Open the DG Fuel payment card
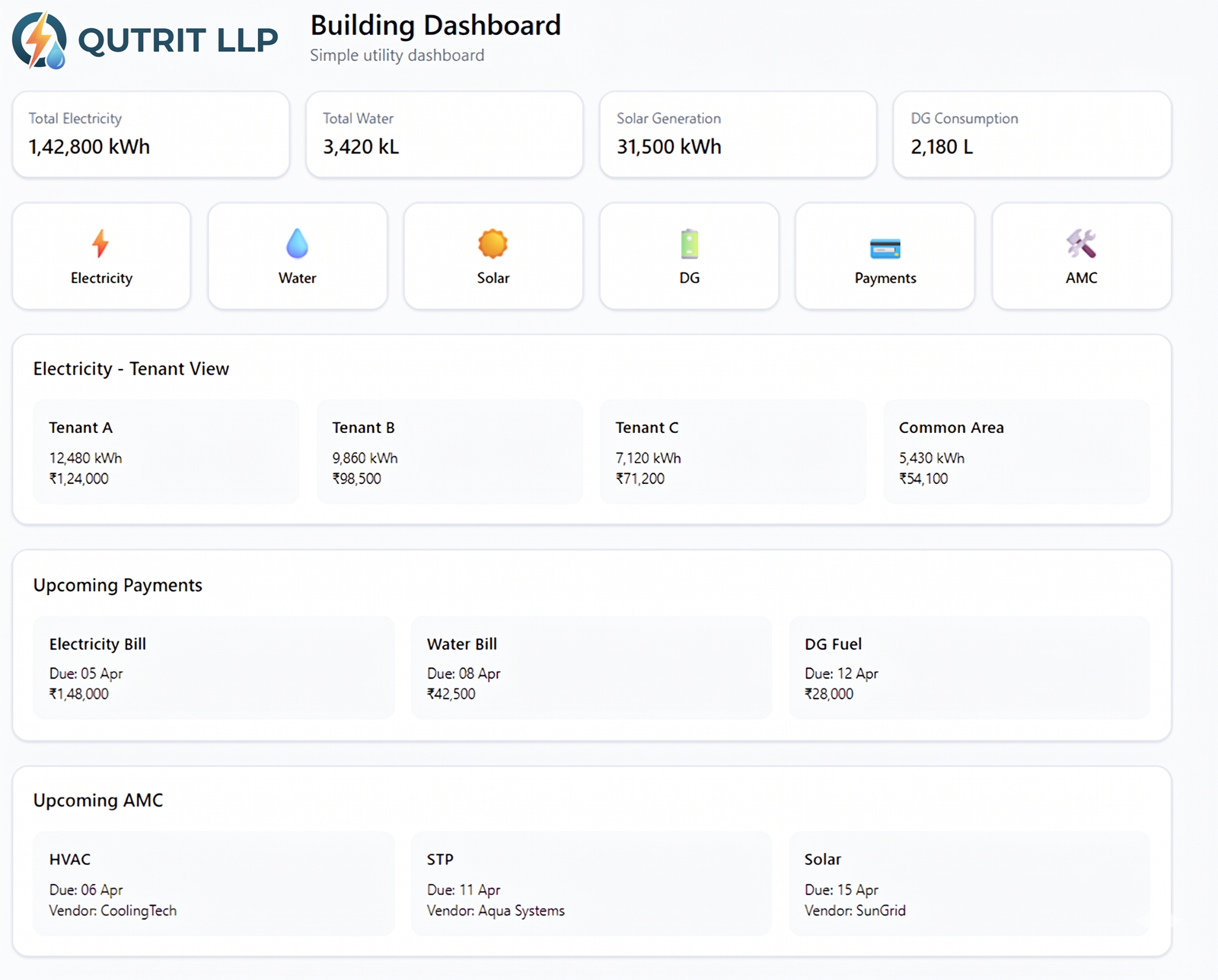The width and height of the screenshot is (1218, 980). [x=969, y=667]
